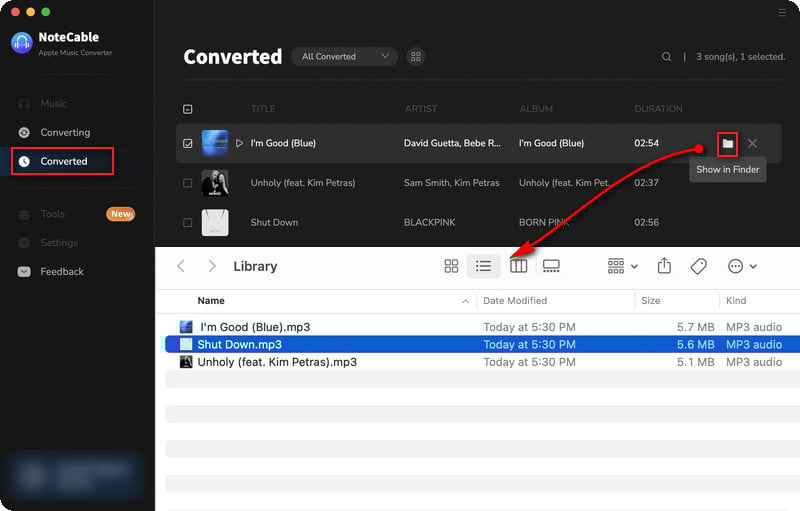The height and width of the screenshot is (511, 800).
Task: Click the New badge beside Tools
Action: [x=120, y=214]
